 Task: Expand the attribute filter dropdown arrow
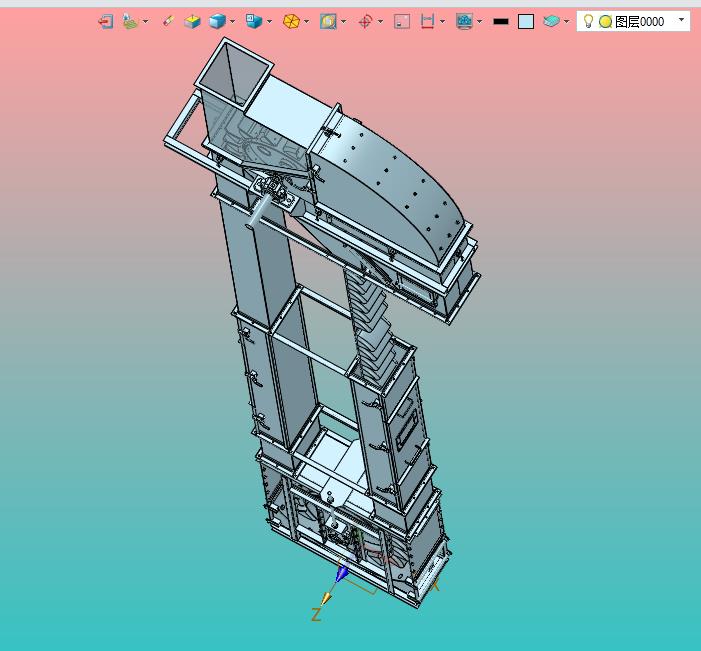pyautogui.click(x=146, y=21)
